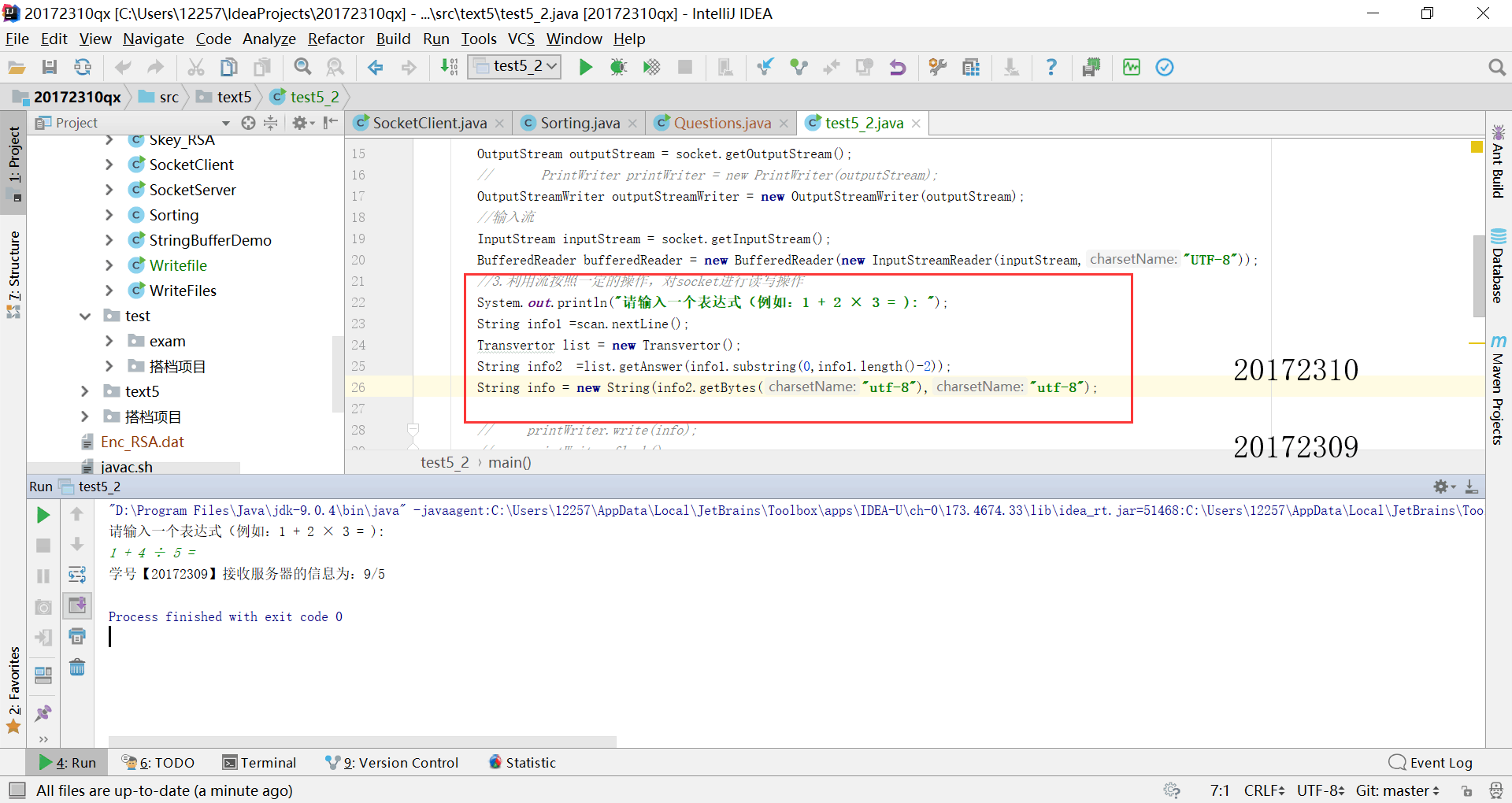Expand the SocketClient tree node
1512x803 pixels.
click(109, 165)
